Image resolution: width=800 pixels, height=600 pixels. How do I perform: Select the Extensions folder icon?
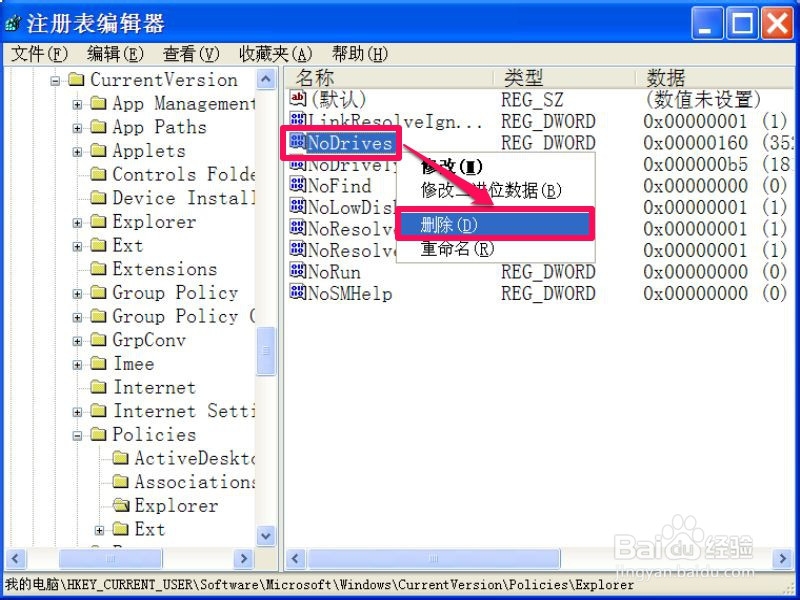click(x=98, y=269)
